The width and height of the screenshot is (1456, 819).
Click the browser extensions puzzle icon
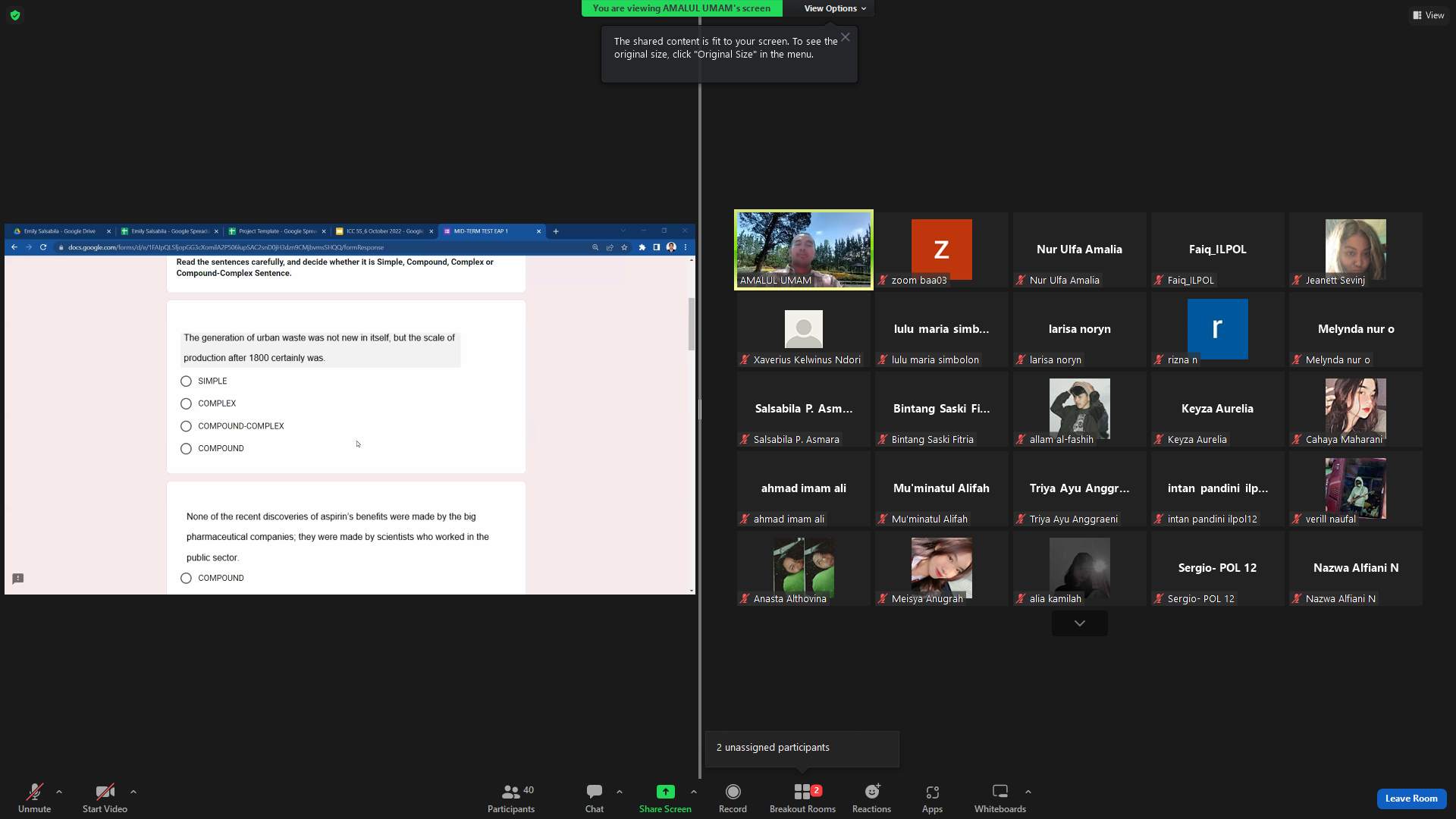coord(642,247)
